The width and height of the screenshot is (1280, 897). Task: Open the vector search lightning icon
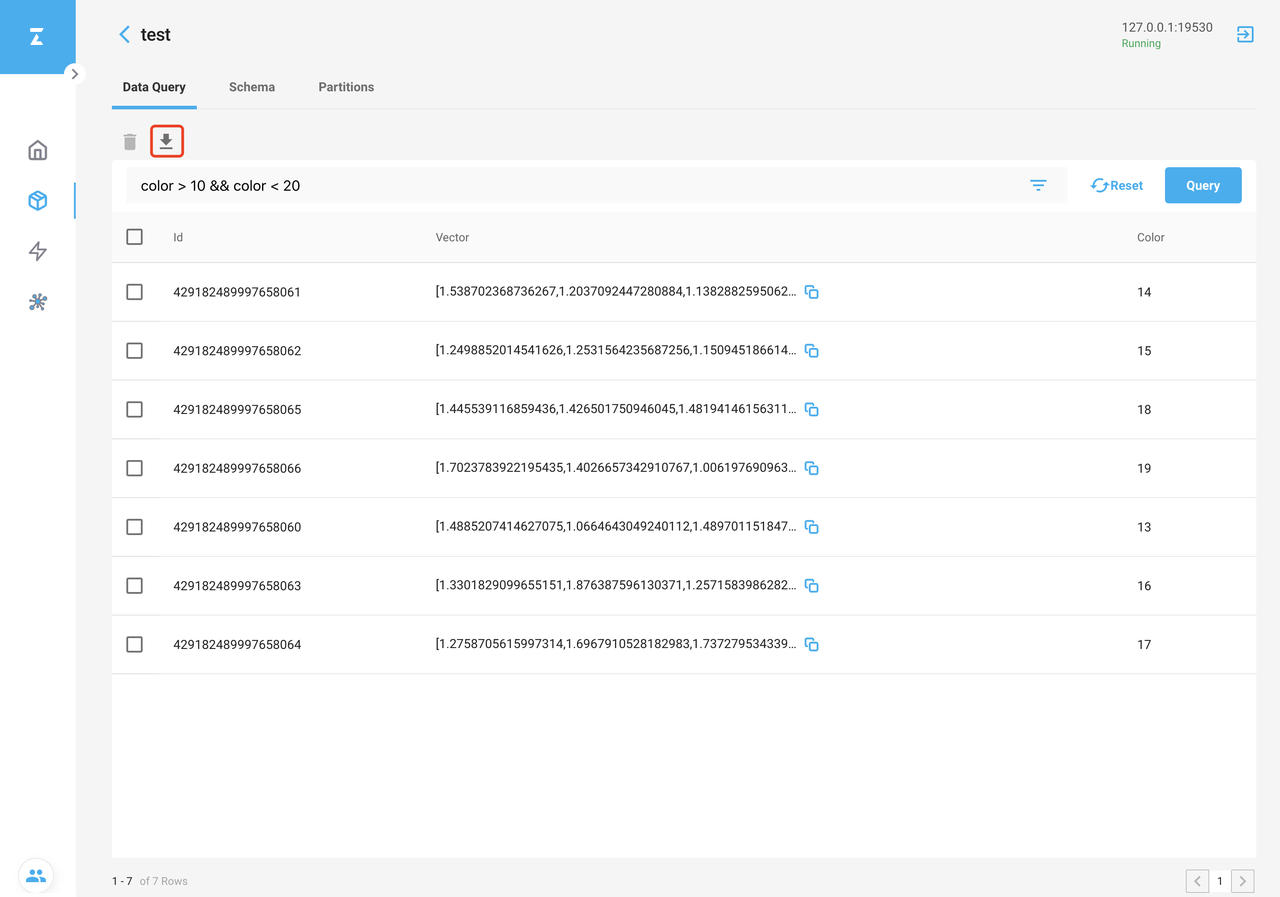[x=38, y=251]
